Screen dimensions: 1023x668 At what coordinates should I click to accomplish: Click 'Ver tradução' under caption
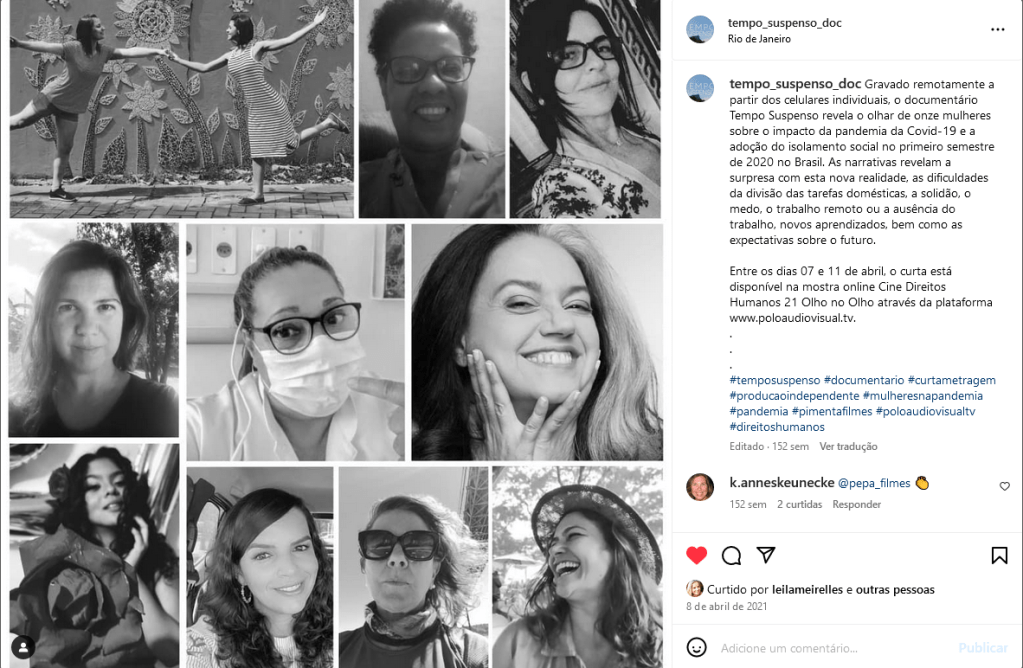tap(848, 446)
